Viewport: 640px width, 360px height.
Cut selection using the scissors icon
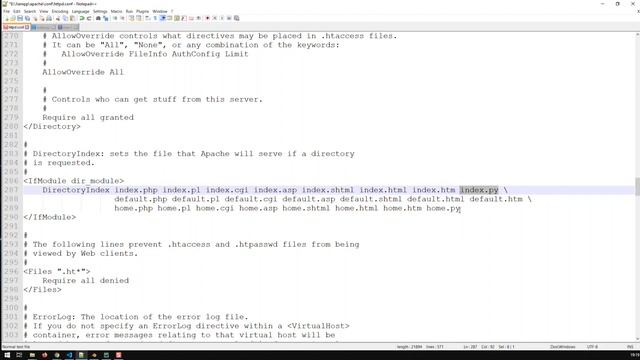[58, 18]
